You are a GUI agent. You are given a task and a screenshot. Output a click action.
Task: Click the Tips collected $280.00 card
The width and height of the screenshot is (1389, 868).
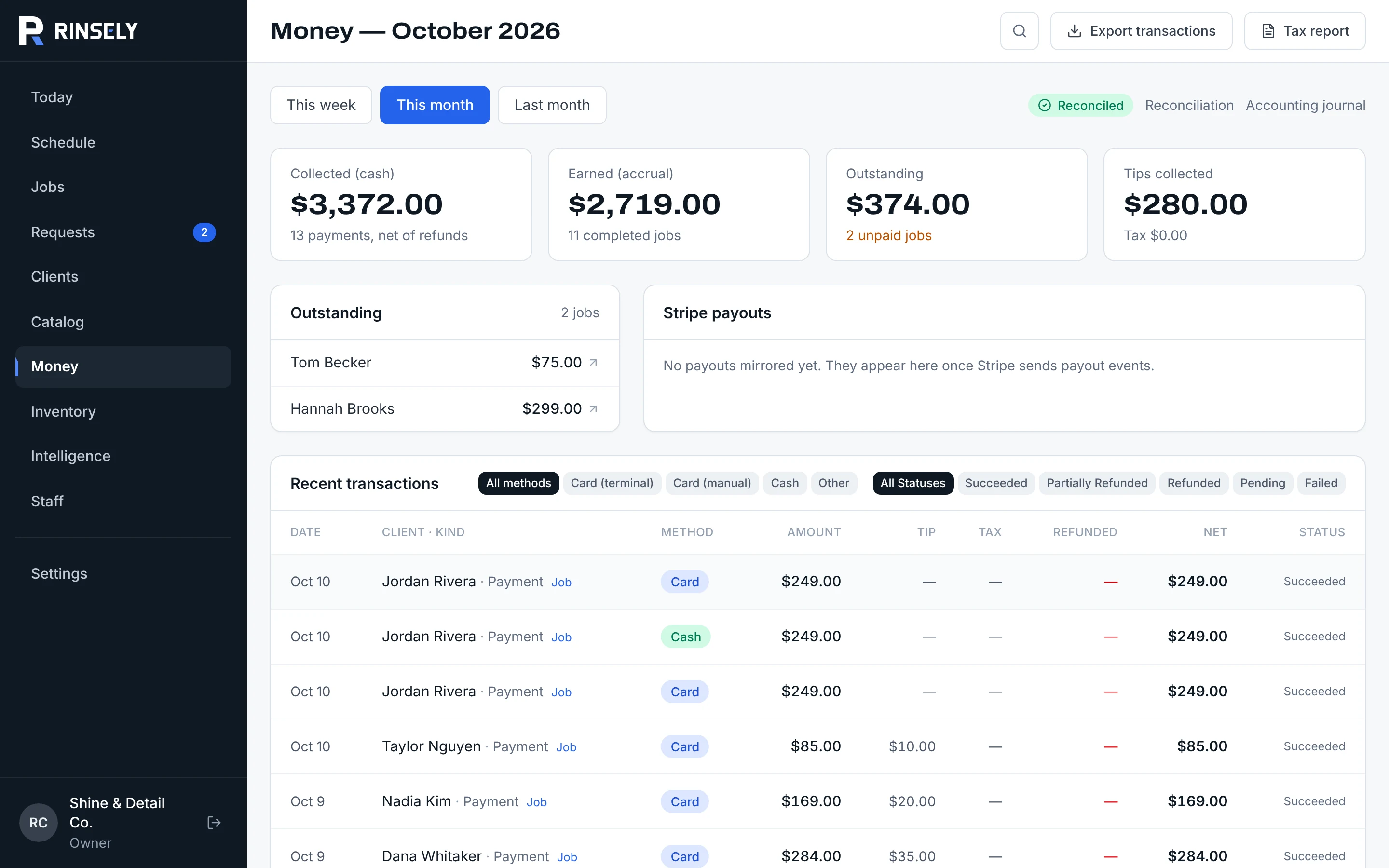(1235, 204)
